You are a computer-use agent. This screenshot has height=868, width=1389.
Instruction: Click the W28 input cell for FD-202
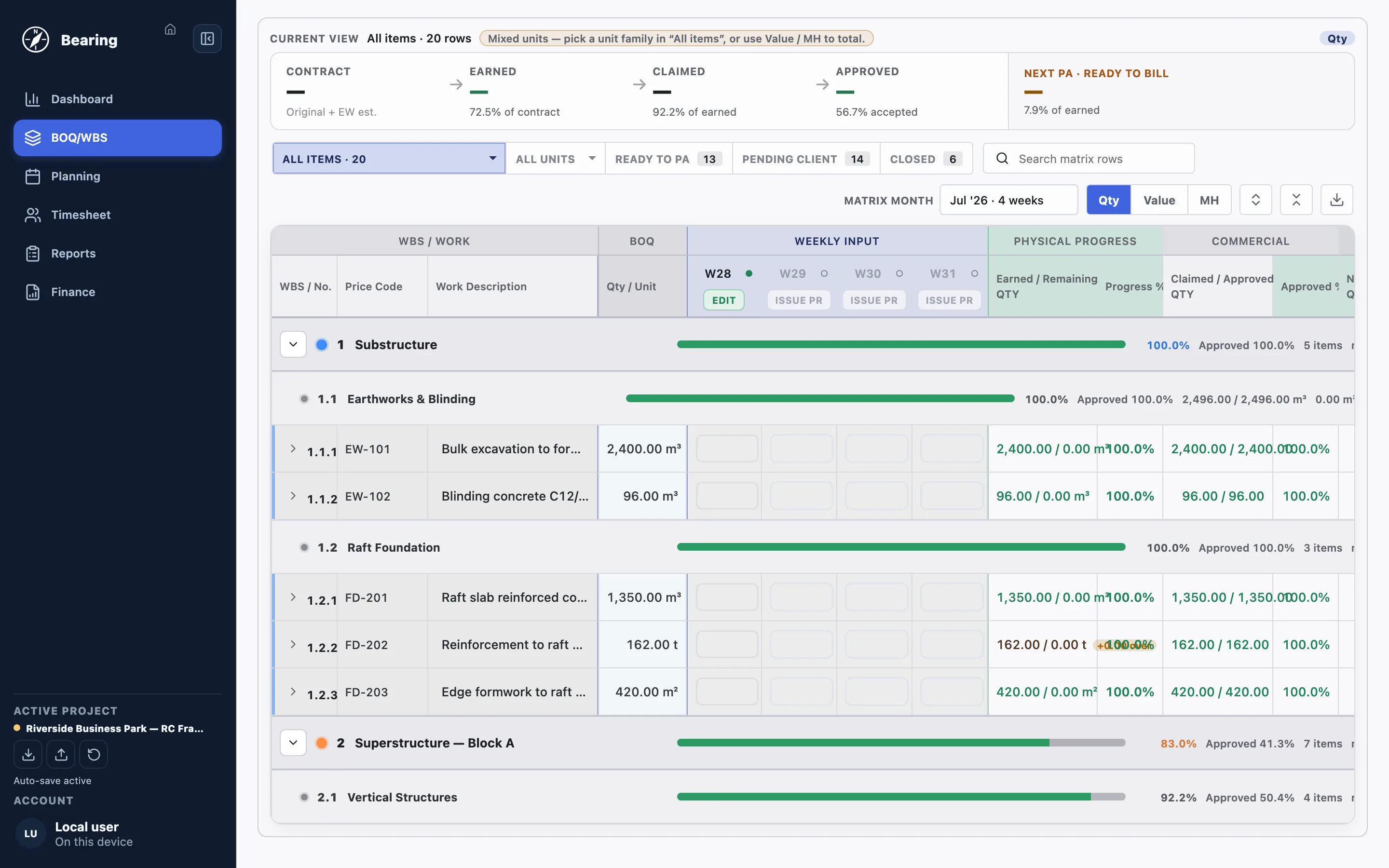(727, 644)
